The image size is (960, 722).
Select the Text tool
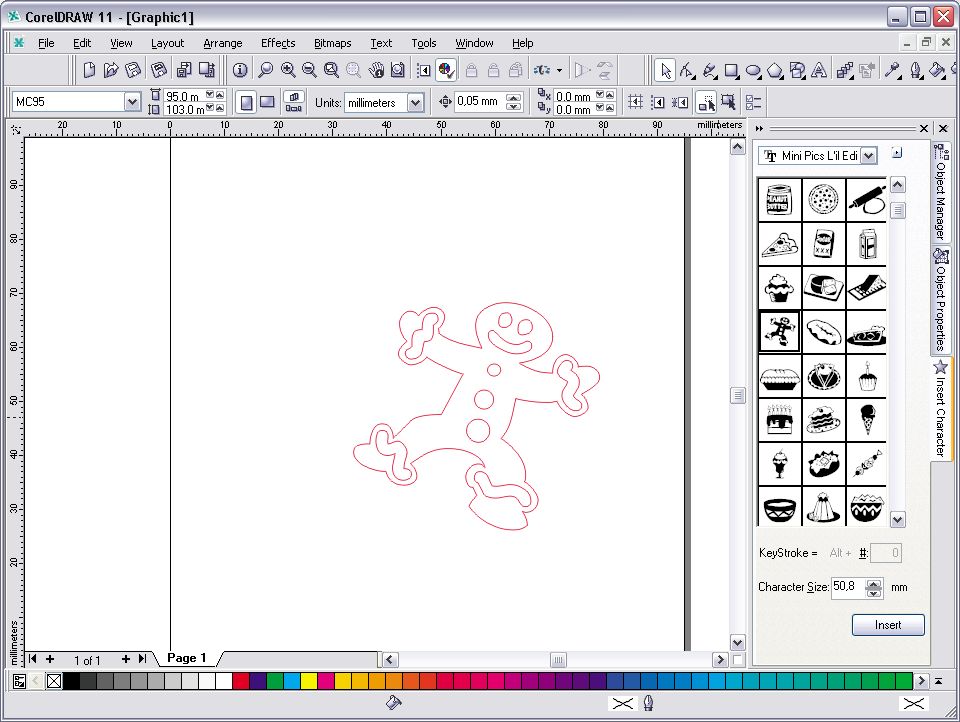819,70
